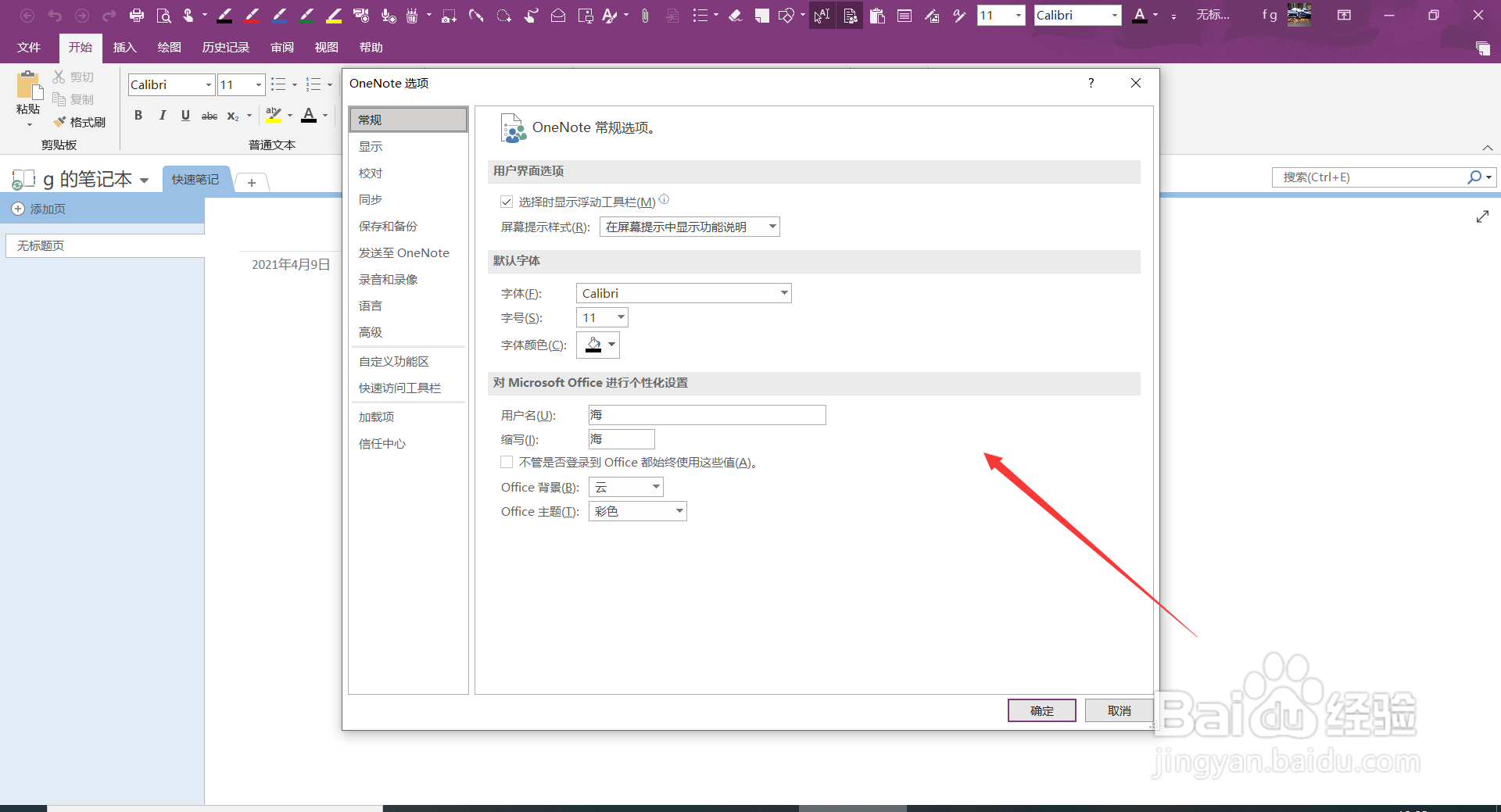Screen dimensions: 1501x812
Task: Click the attach file paperclip icon
Action: [x=645, y=15]
